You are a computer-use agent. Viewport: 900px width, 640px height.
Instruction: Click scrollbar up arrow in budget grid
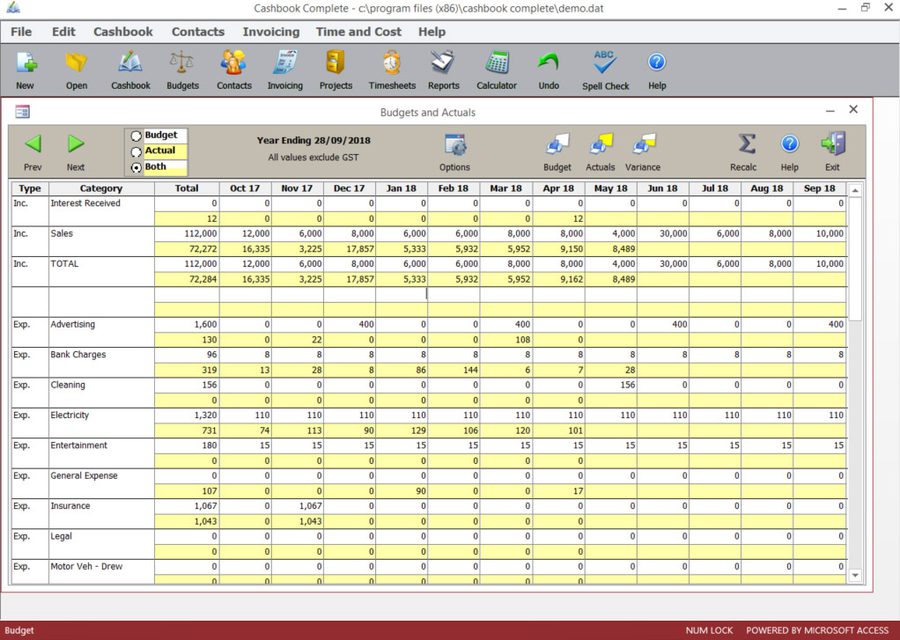tap(855, 190)
